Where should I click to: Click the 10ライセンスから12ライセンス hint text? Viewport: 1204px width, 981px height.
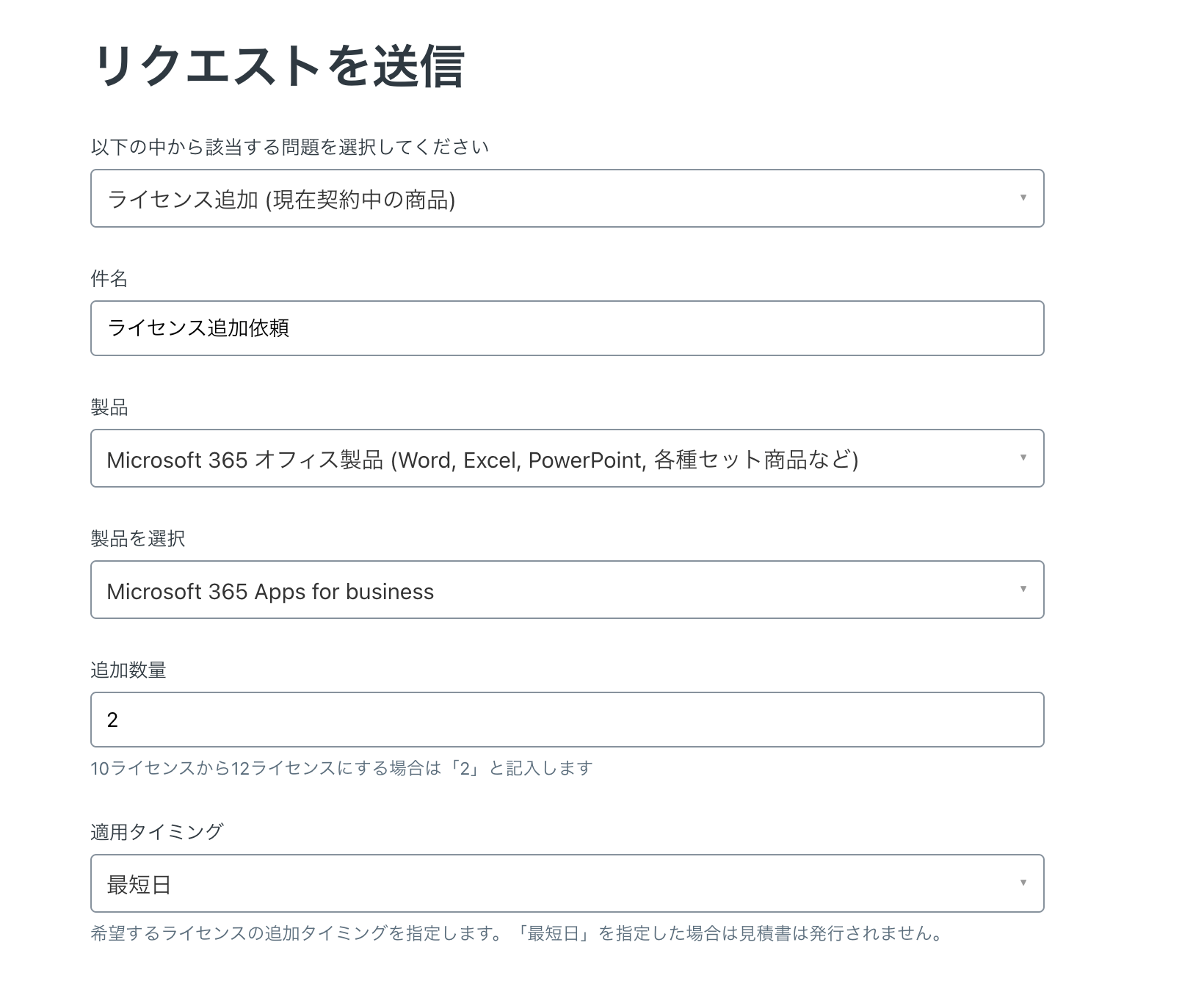coord(341,768)
